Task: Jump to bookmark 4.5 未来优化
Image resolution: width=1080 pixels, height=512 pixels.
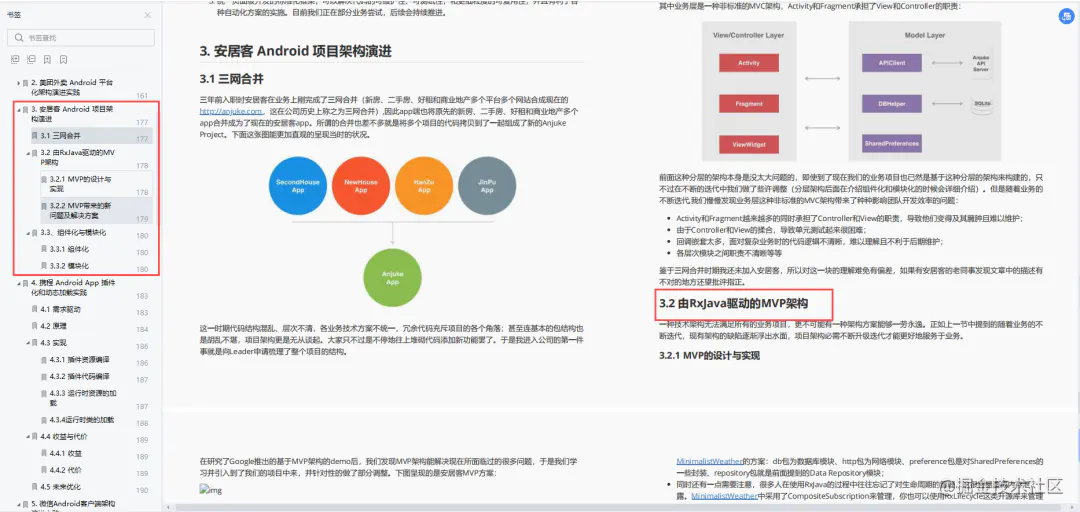Action: [x=60, y=487]
